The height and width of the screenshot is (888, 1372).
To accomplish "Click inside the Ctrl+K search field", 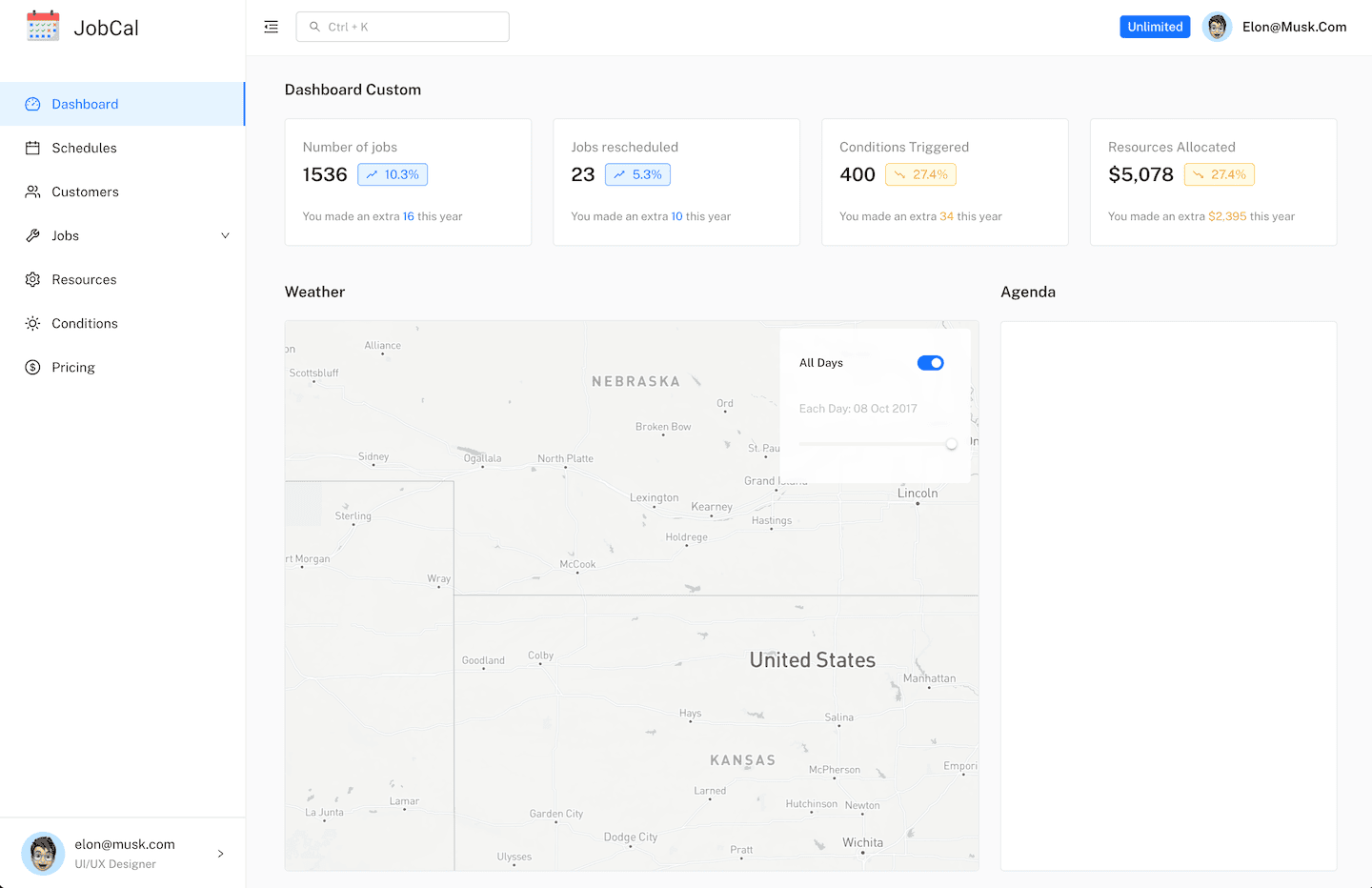I will click(410, 26).
